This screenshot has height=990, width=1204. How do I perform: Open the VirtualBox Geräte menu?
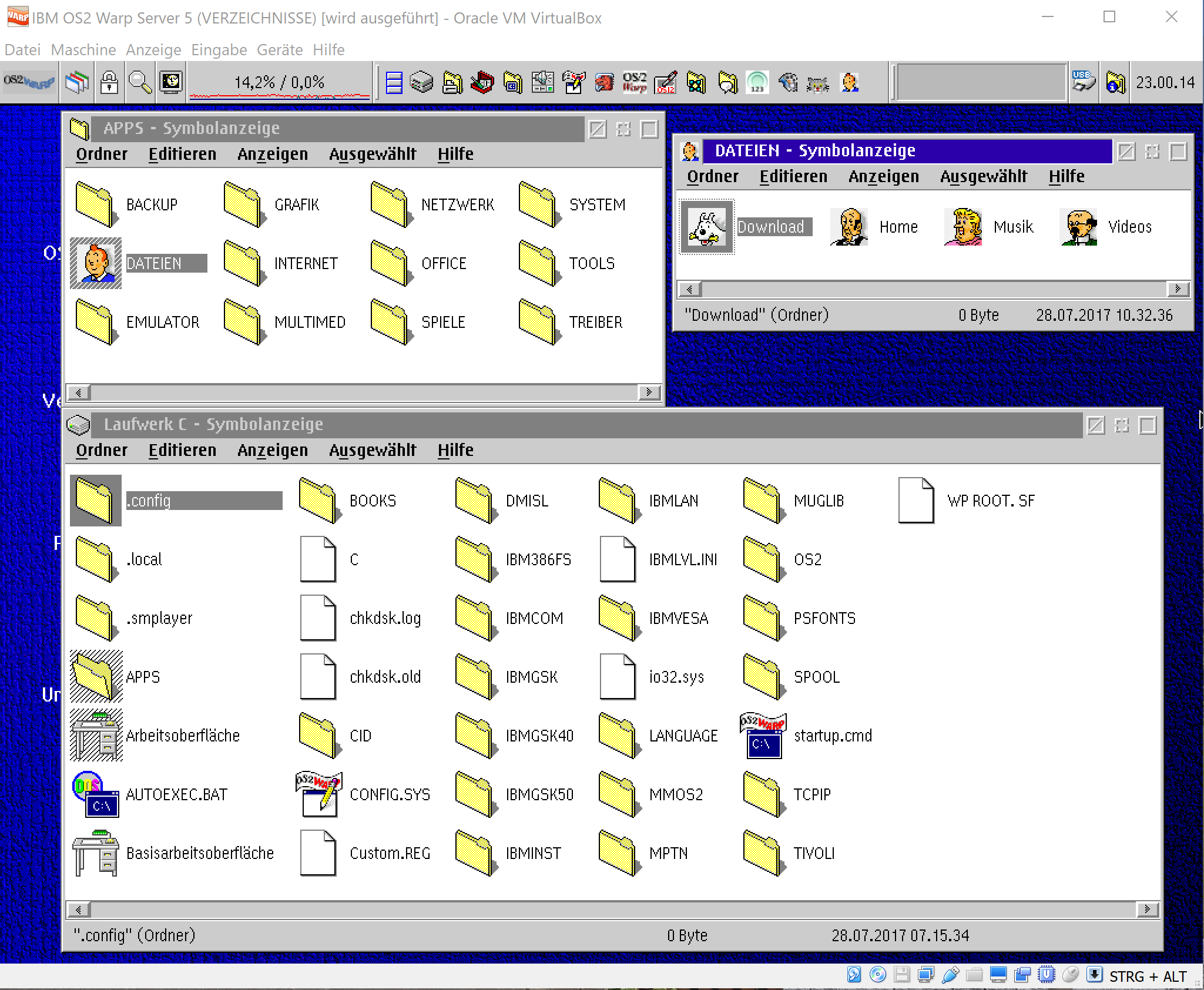[280, 50]
